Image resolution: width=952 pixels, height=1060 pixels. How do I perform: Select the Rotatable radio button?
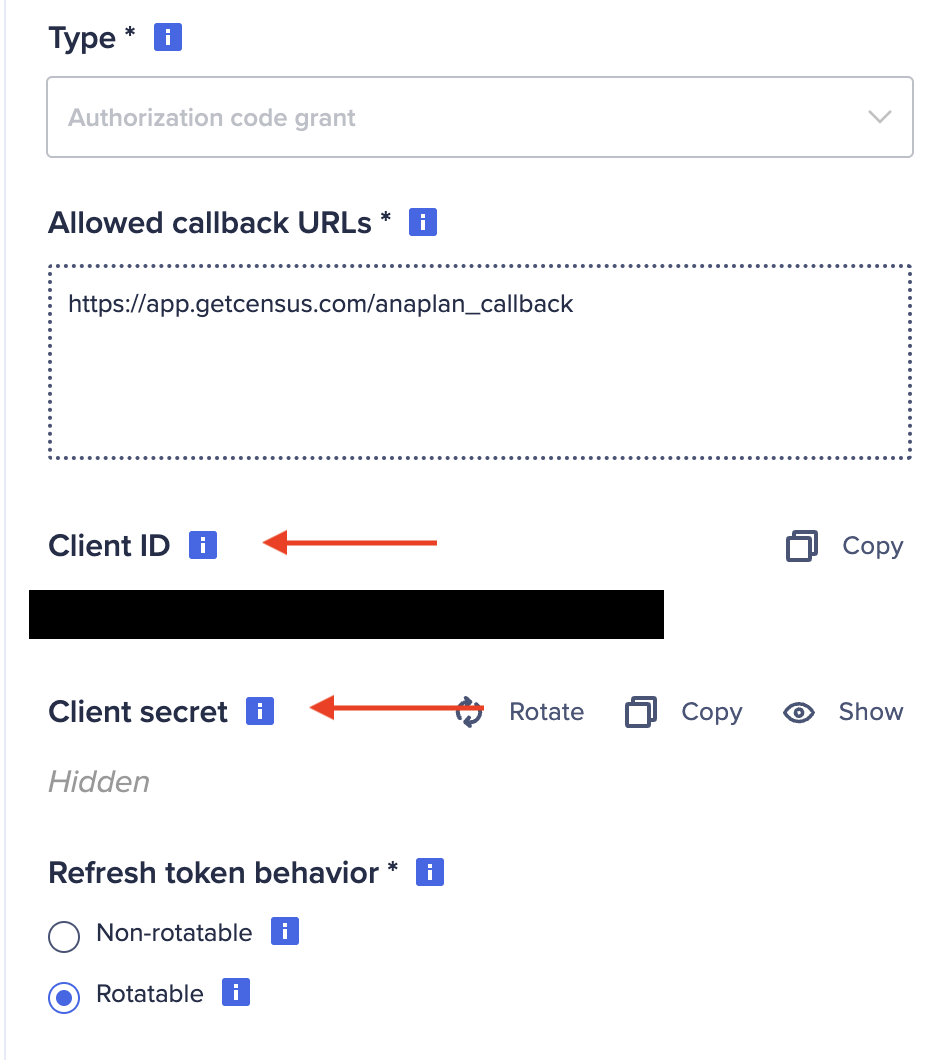[64, 998]
